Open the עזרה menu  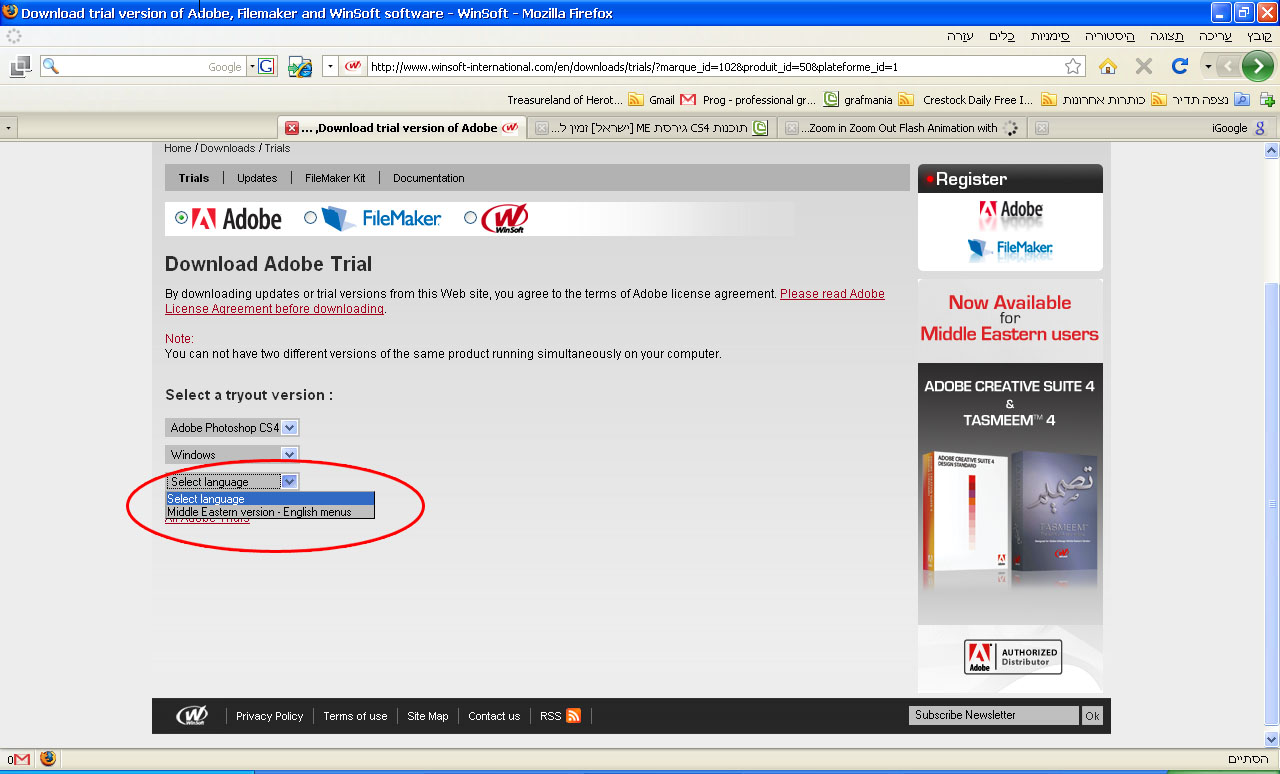(x=960, y=36)
